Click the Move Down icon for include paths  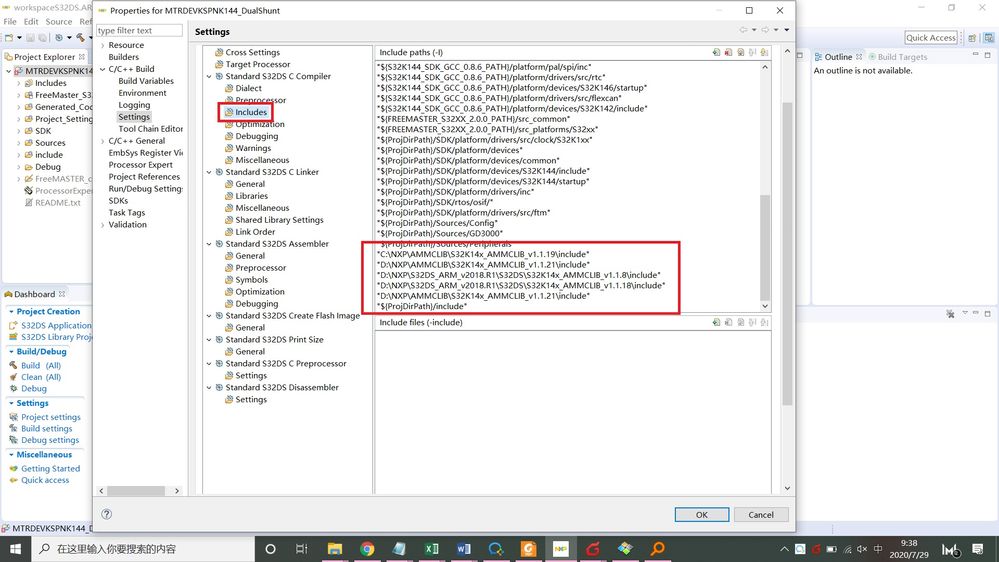[765, 52]
